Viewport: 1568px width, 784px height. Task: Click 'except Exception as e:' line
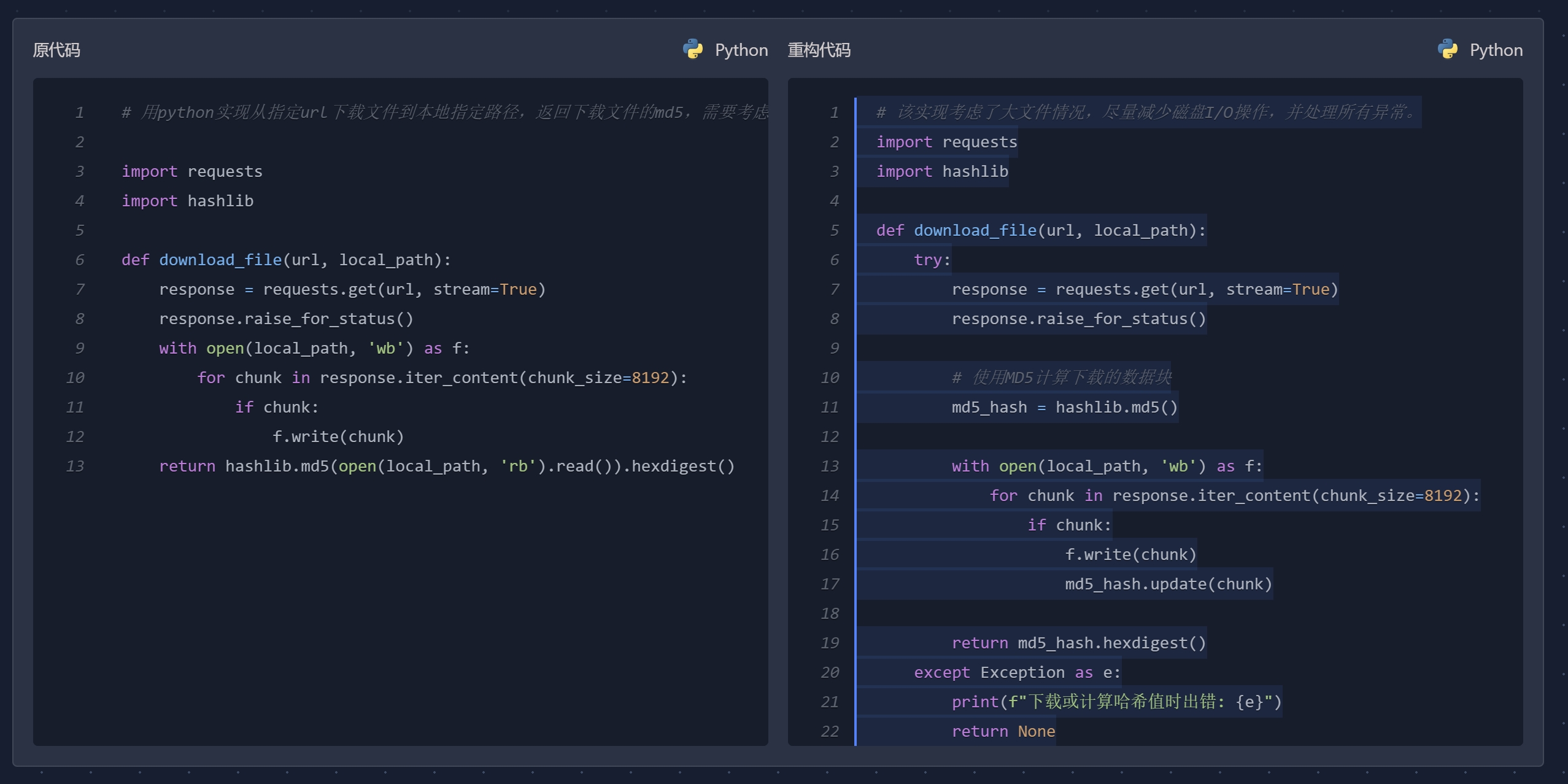pos(1018,672)
